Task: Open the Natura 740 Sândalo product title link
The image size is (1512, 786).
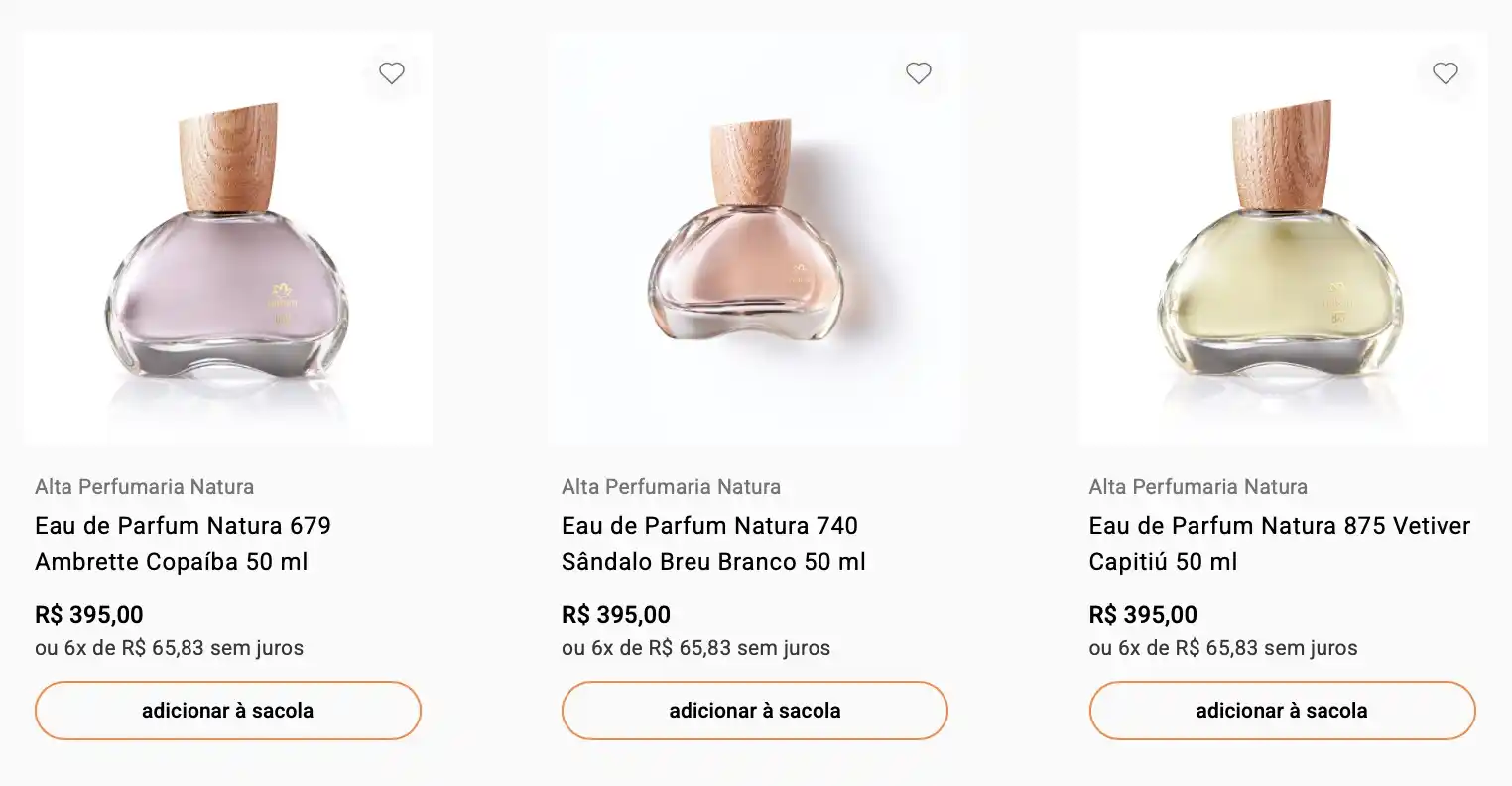Action: pyautogui.click(x=713, y=544)
